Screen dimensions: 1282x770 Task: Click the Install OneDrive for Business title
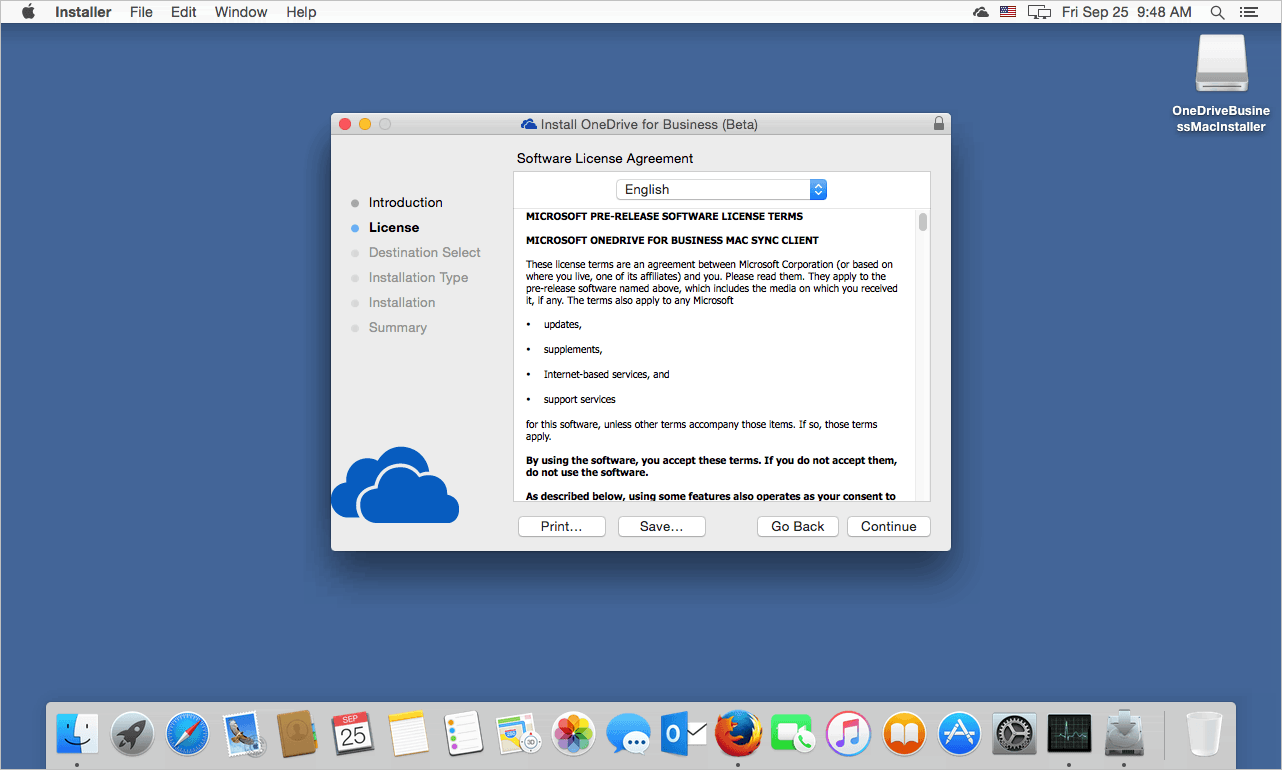649,124
